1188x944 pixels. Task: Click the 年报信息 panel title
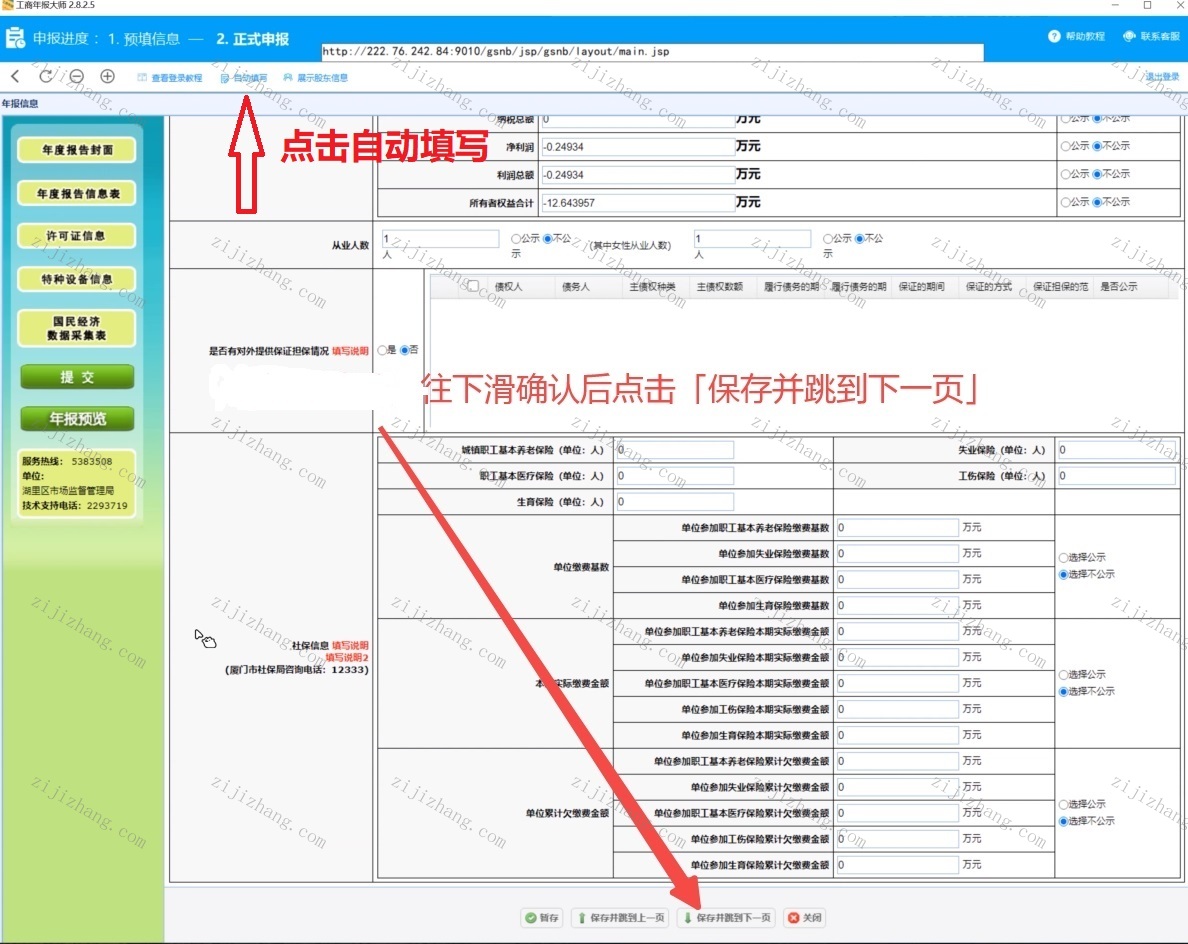20,104
